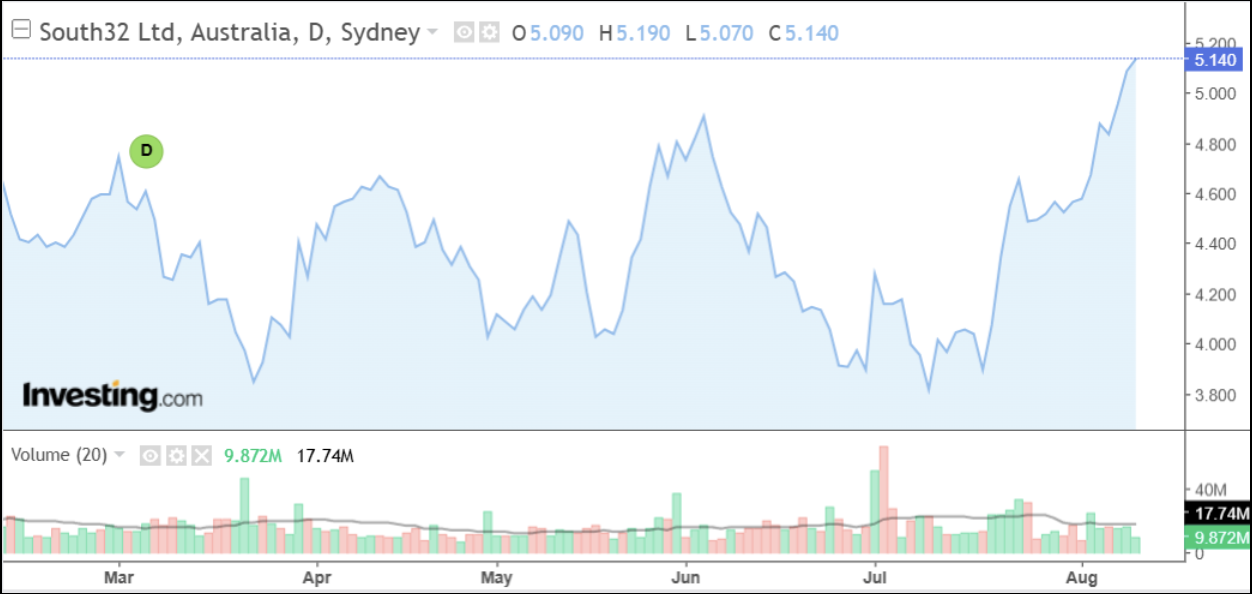This screenshot has height=594, width=1254.
Task: Click the 5.140 current price label
Action: (x=1216, y=60)
